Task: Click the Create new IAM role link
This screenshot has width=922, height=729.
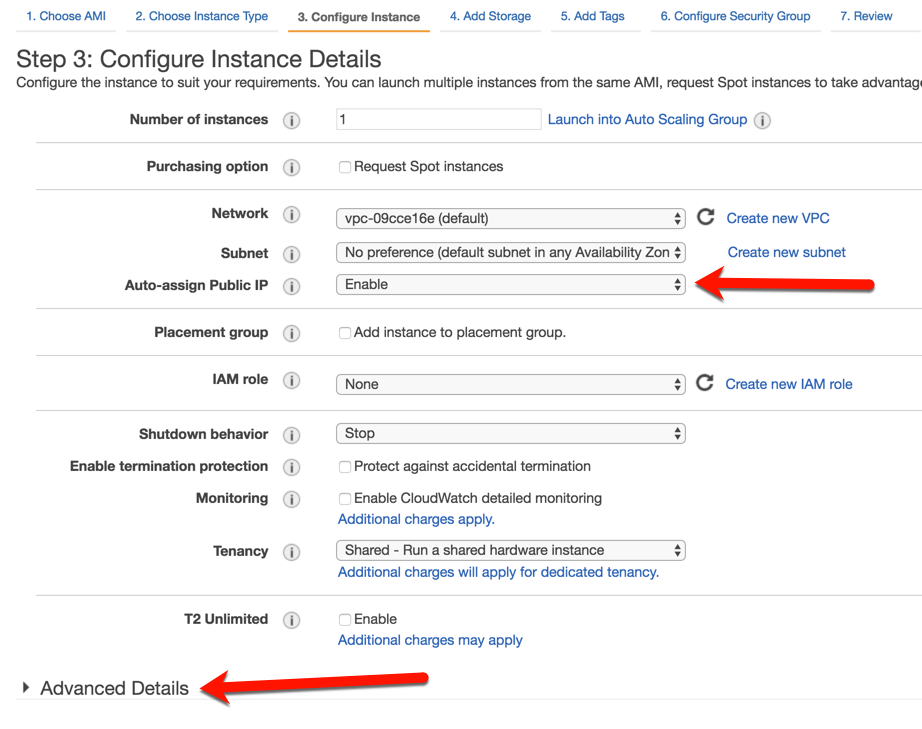Action: 789,384
